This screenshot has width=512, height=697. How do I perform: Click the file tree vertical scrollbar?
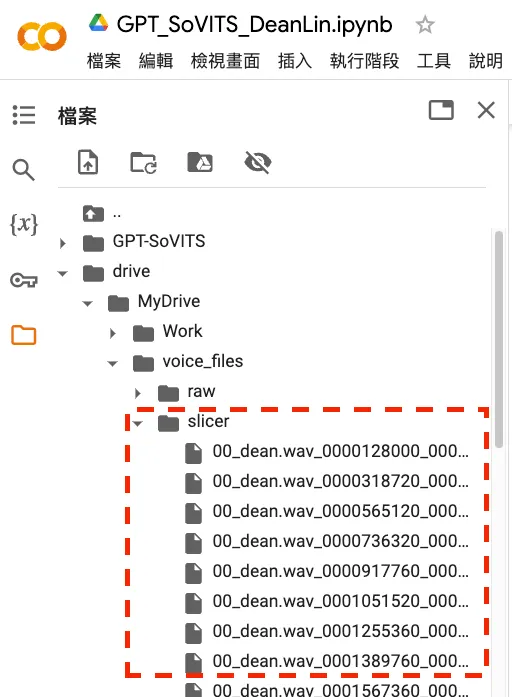pos(499,339)
